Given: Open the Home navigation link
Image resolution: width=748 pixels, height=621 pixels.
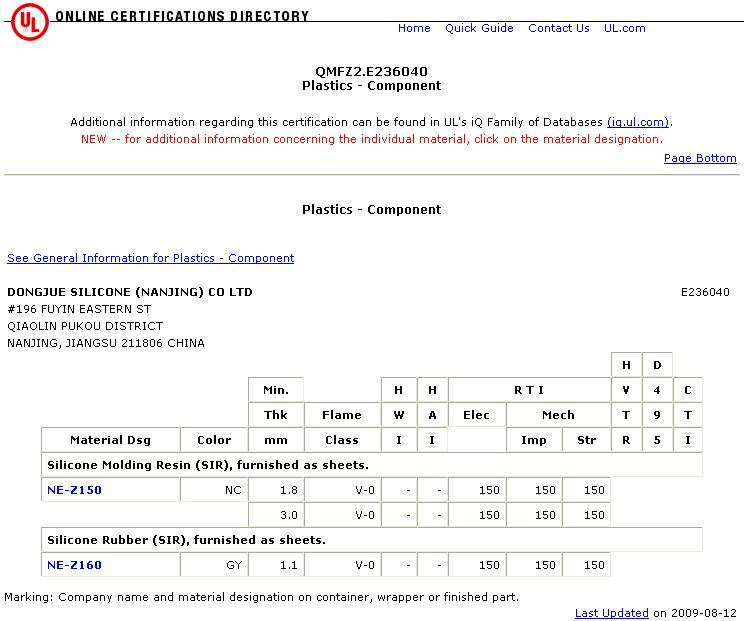Looking at the screenshot, I should click(414, 28).
